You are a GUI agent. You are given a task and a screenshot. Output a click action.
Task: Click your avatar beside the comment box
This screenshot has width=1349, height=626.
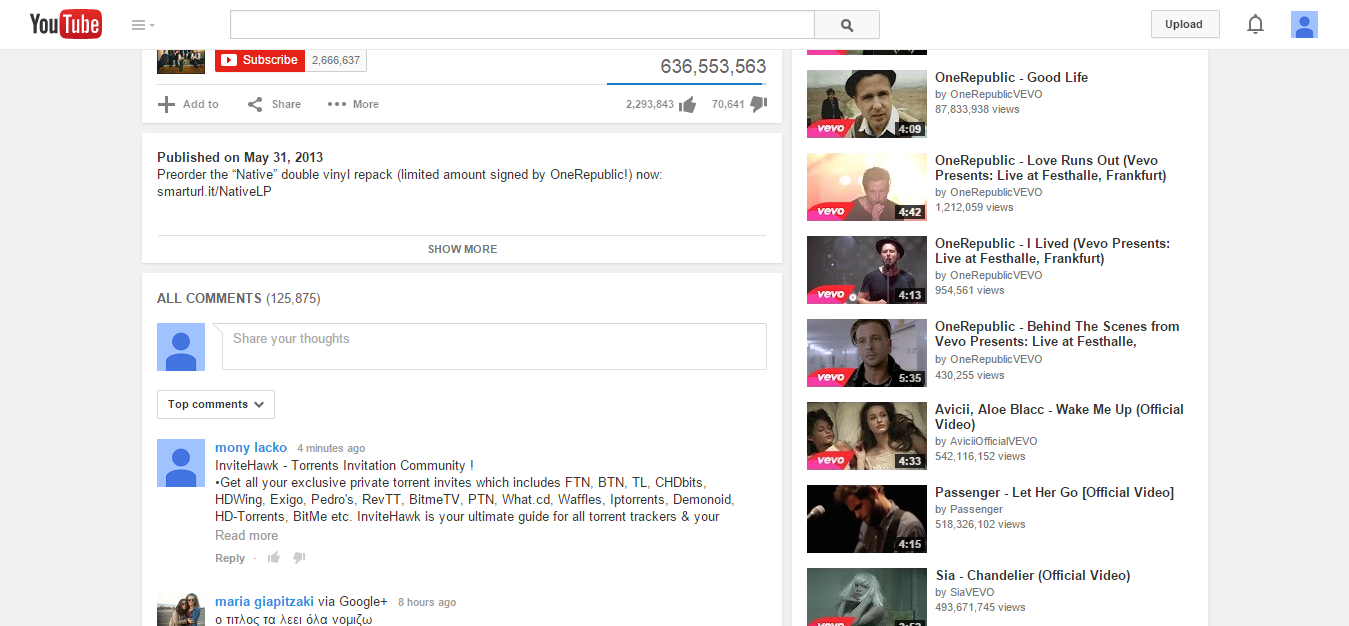181,347
